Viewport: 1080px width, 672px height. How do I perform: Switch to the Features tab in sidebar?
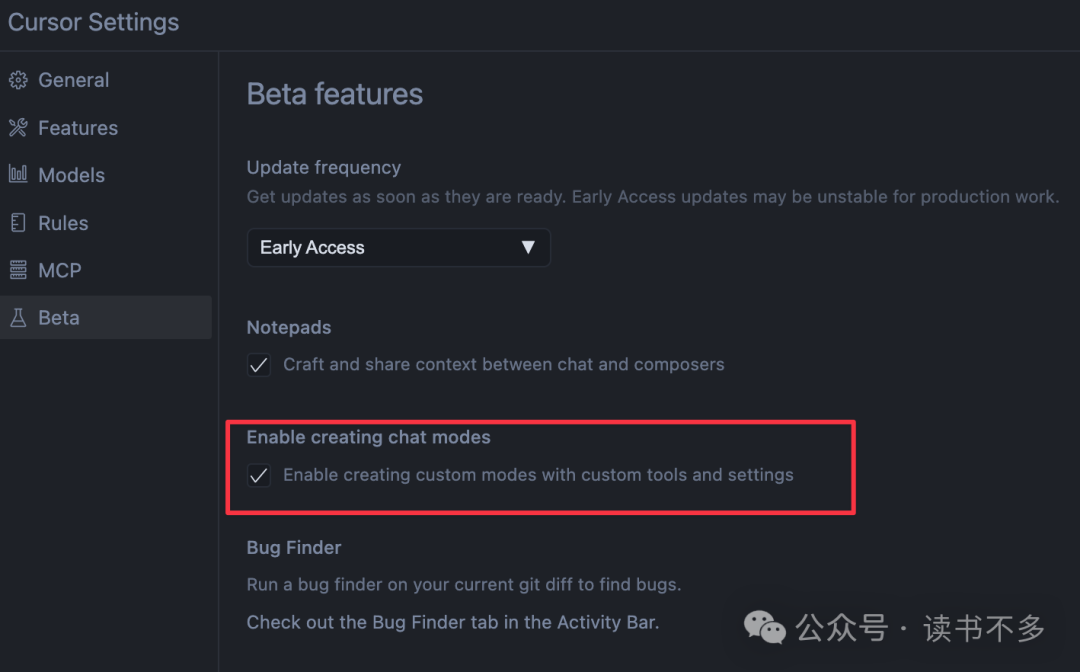pyautogui.click(x=77, y=127)
